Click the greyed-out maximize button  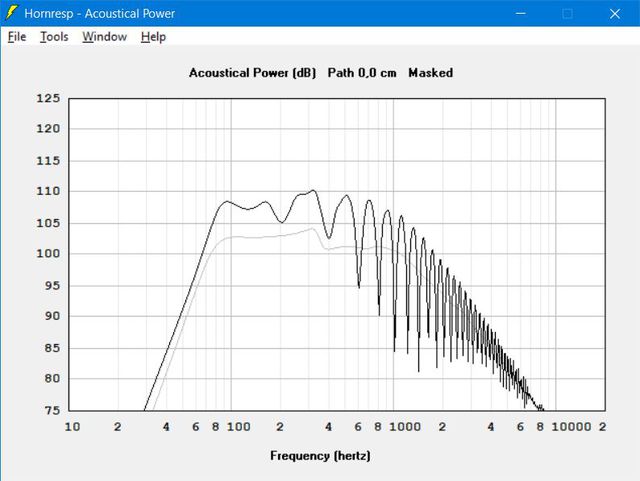coord(567,13)
